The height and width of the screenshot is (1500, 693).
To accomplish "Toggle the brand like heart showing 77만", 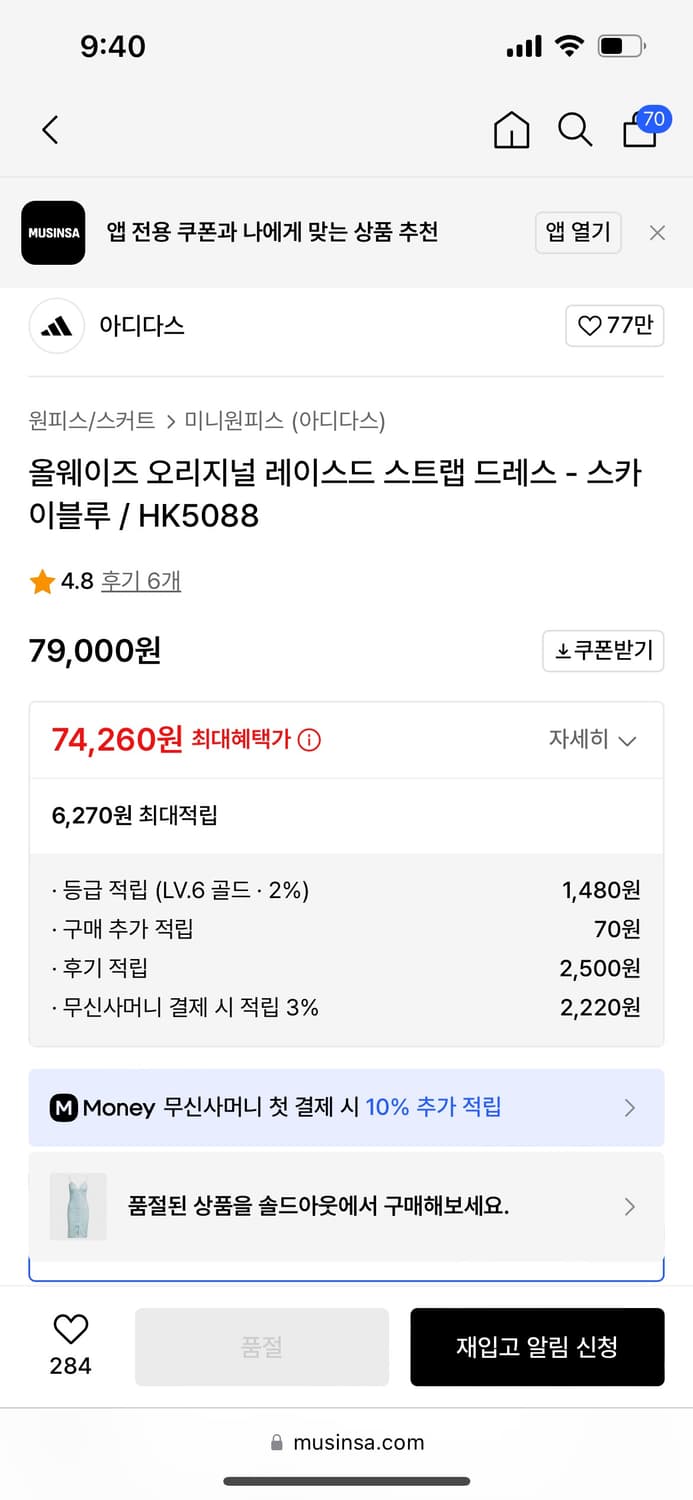I will pos(614,326).
